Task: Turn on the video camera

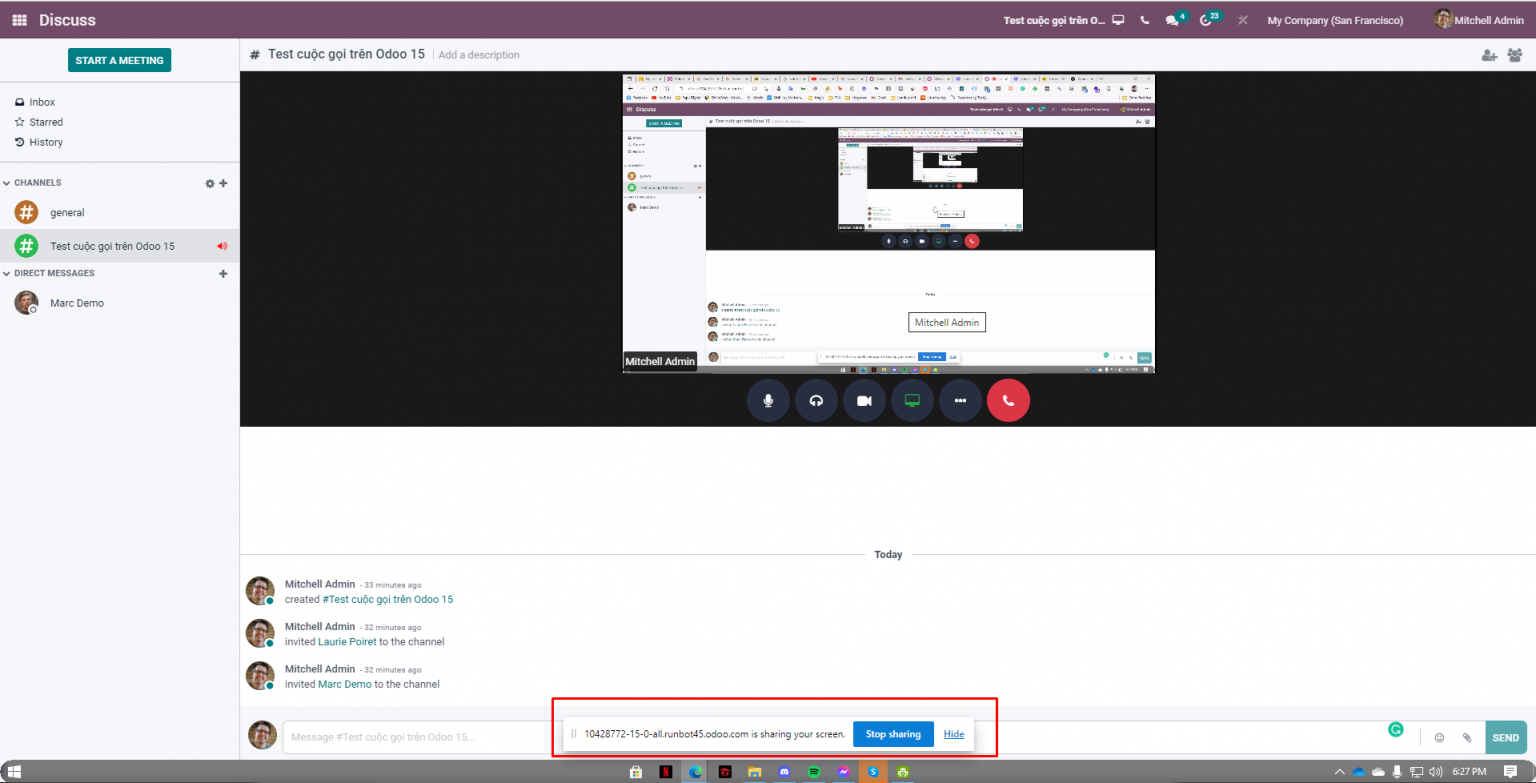Action: [x=864, y=401]
